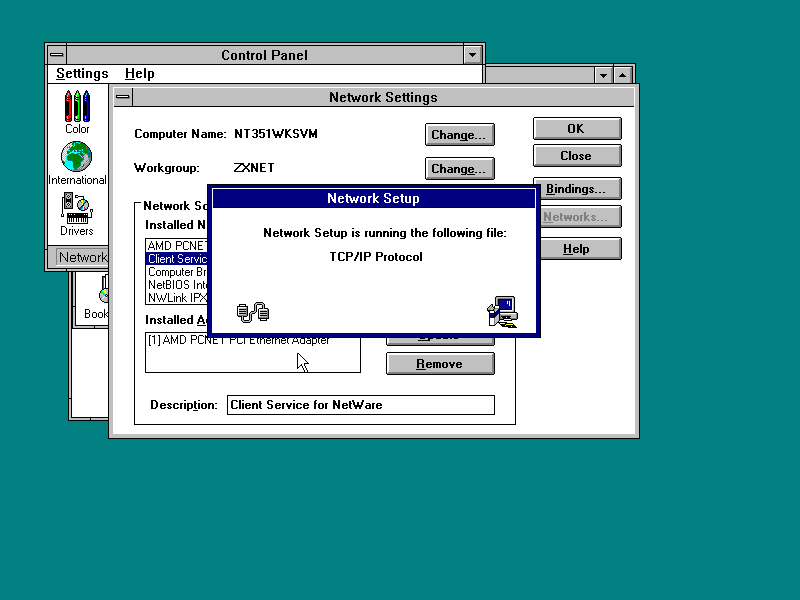Select NWLink IPX entry in list
Screen dimensions: 800x600
(177, 297)
